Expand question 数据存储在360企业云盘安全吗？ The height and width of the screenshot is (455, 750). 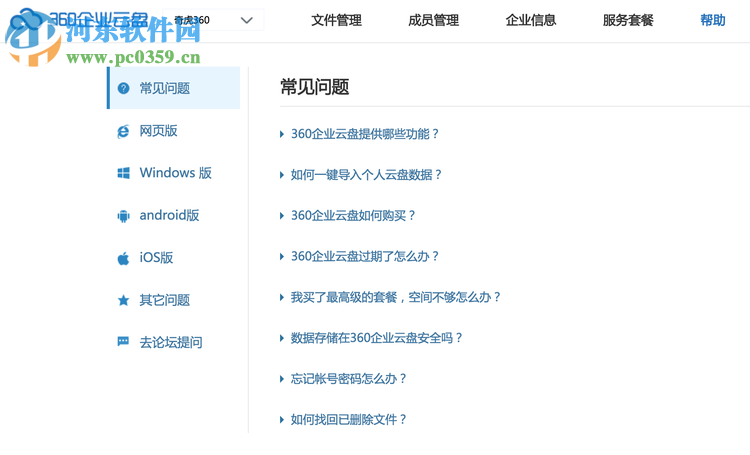[x=376, y=338]
